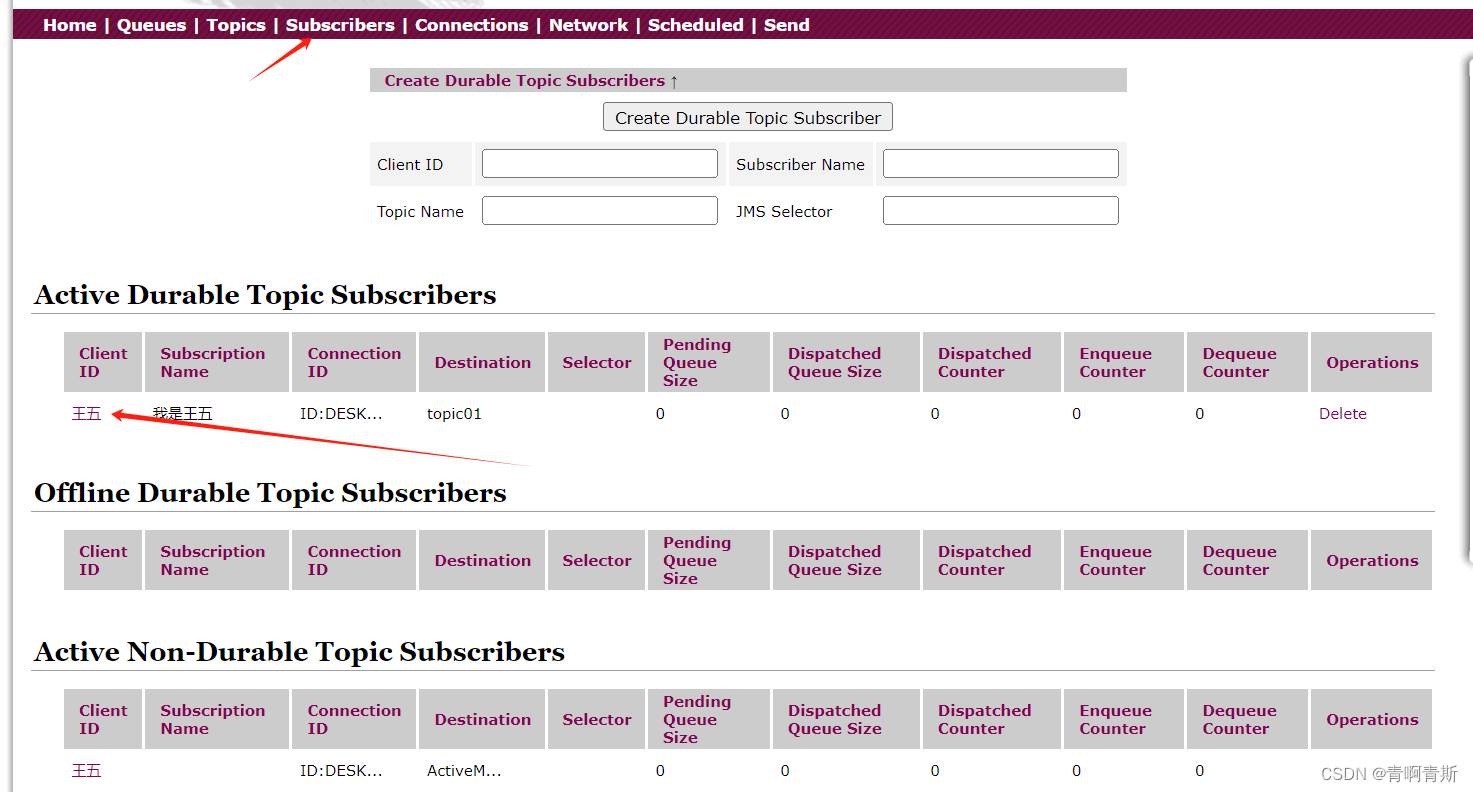Click the subscription name 我是王五
The height and width of the screenshot is (792, 1473).
[x=182, y=414]
